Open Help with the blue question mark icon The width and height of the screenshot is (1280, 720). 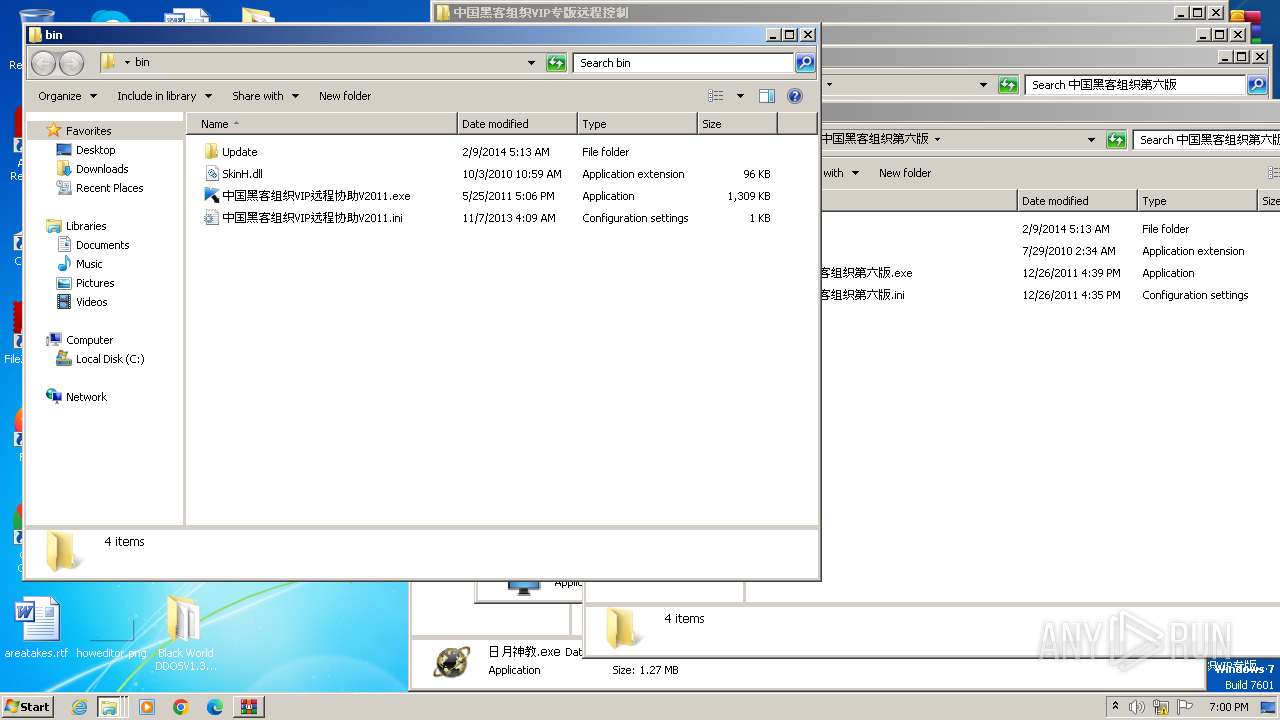pos(795,96)
